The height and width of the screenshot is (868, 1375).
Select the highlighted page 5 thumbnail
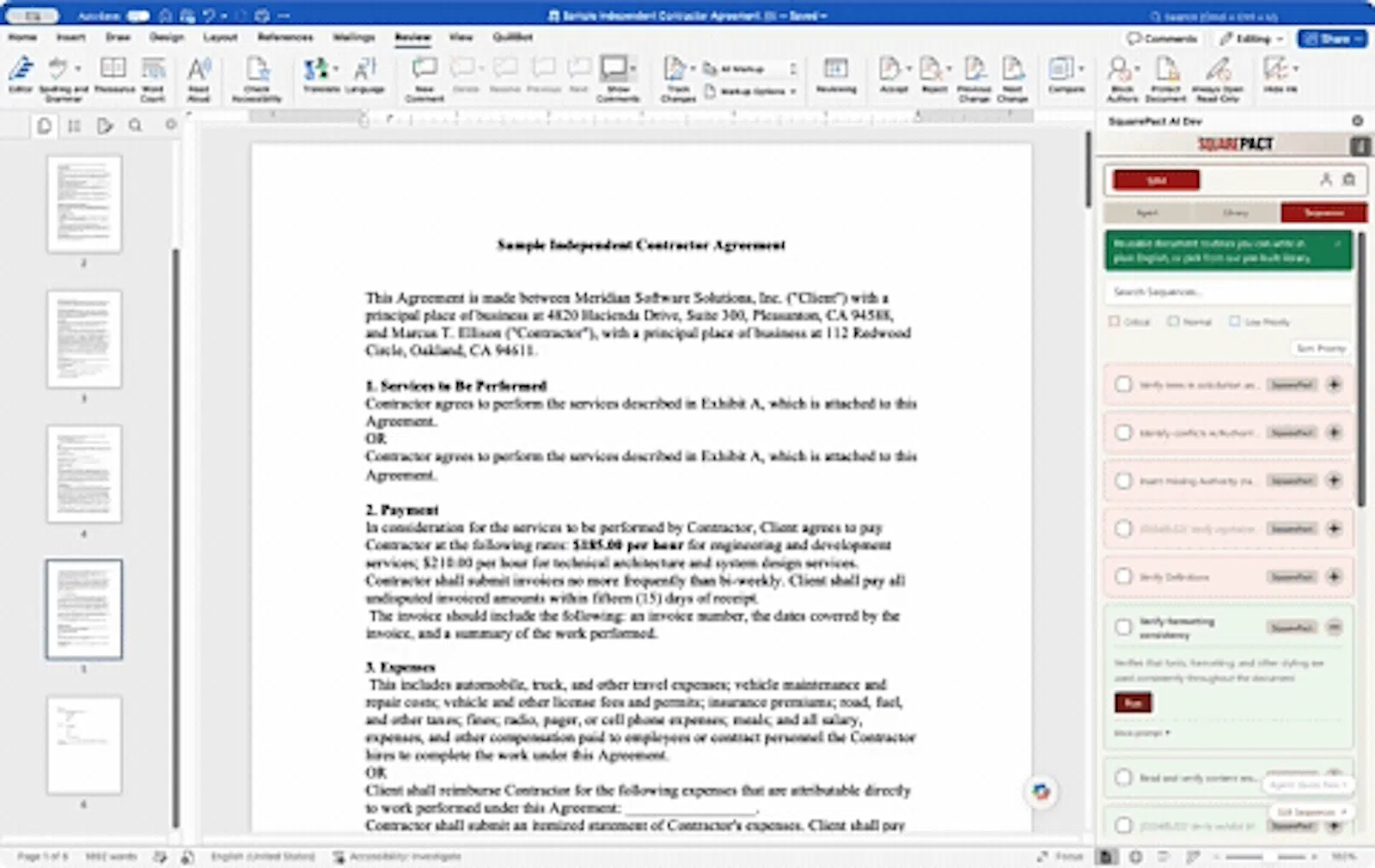(x=84, y=609)
